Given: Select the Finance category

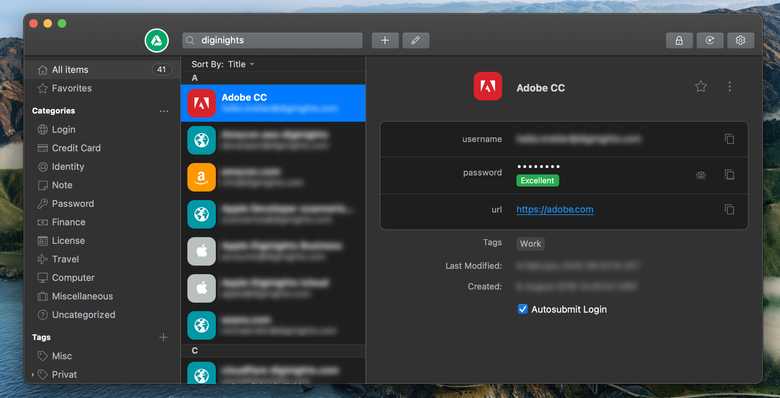Looking at the screenshot, I should point(102,222).
